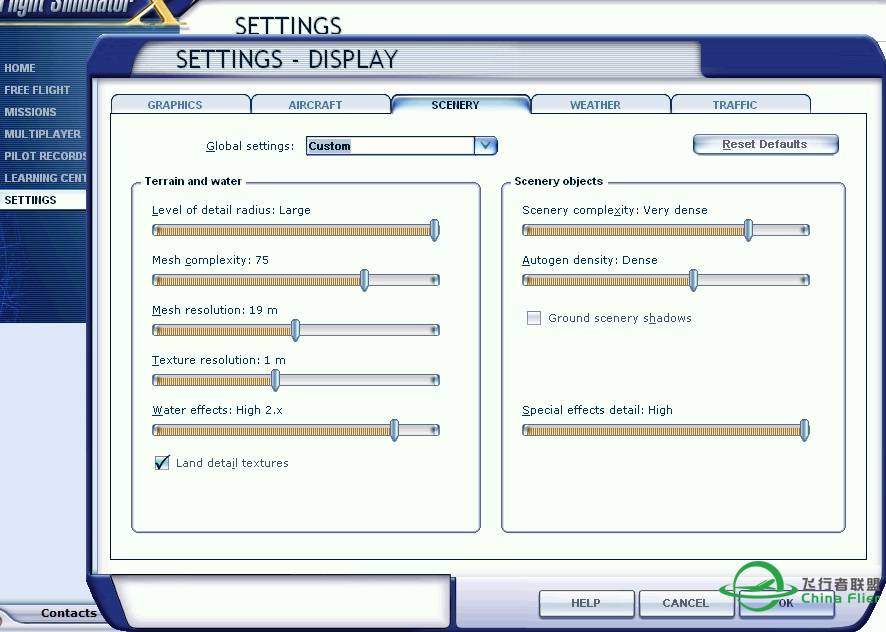This screenshot has height=632, width=886.
Task: Open Missions in the left menu
Action: tap(30, 112)
